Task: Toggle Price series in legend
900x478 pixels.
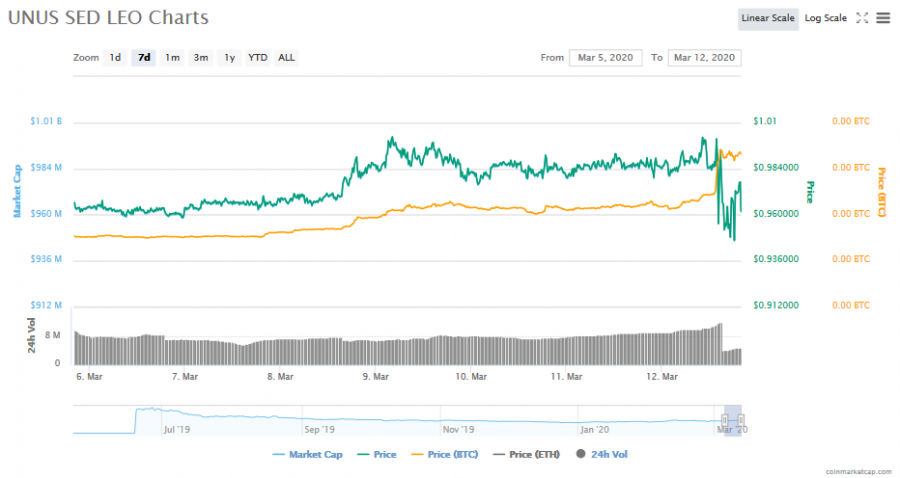Action: (377, 454)
